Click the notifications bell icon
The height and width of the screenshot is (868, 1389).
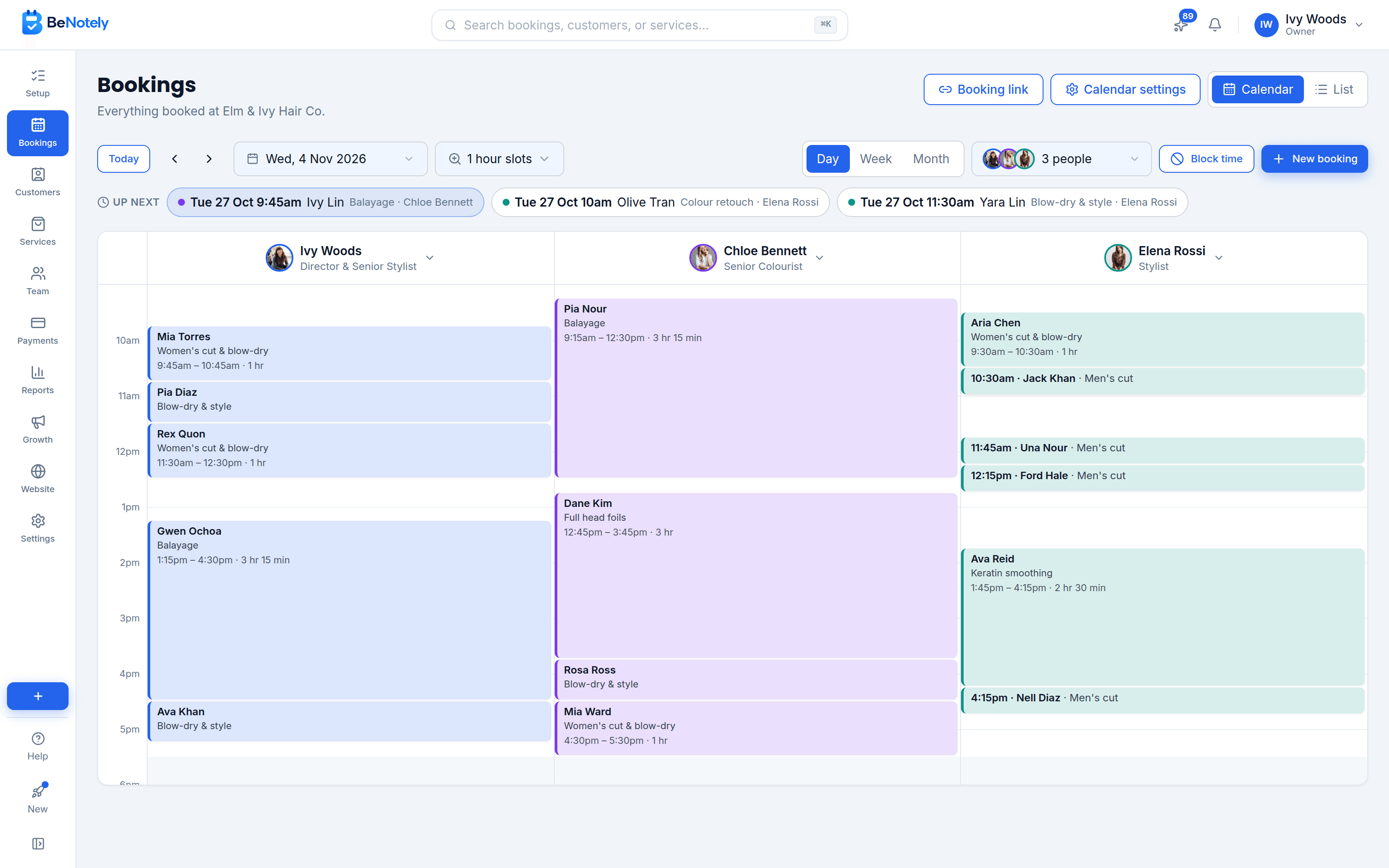point(1215,25)
